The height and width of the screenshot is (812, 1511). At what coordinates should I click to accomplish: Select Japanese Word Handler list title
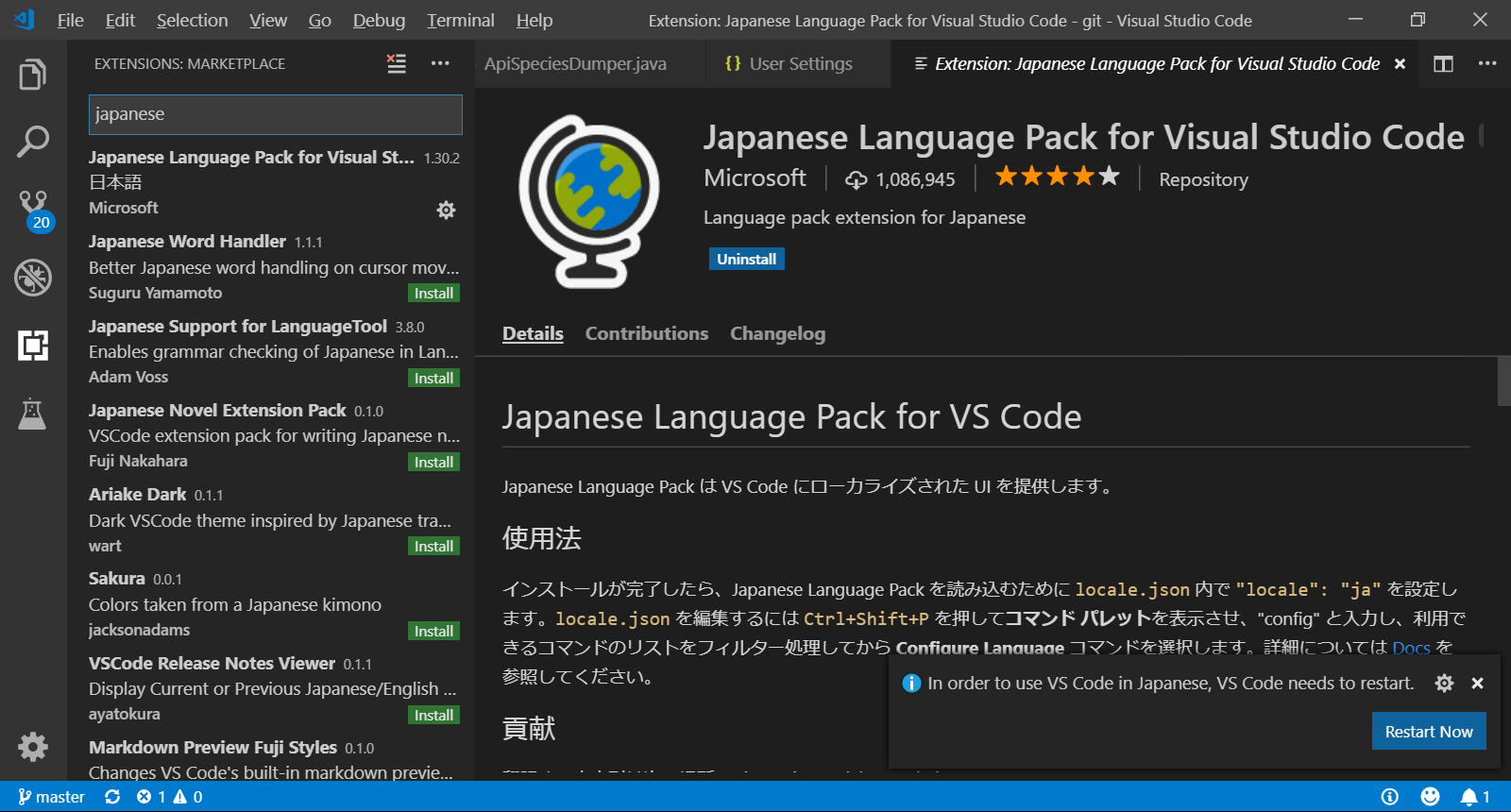coord(187,242)
